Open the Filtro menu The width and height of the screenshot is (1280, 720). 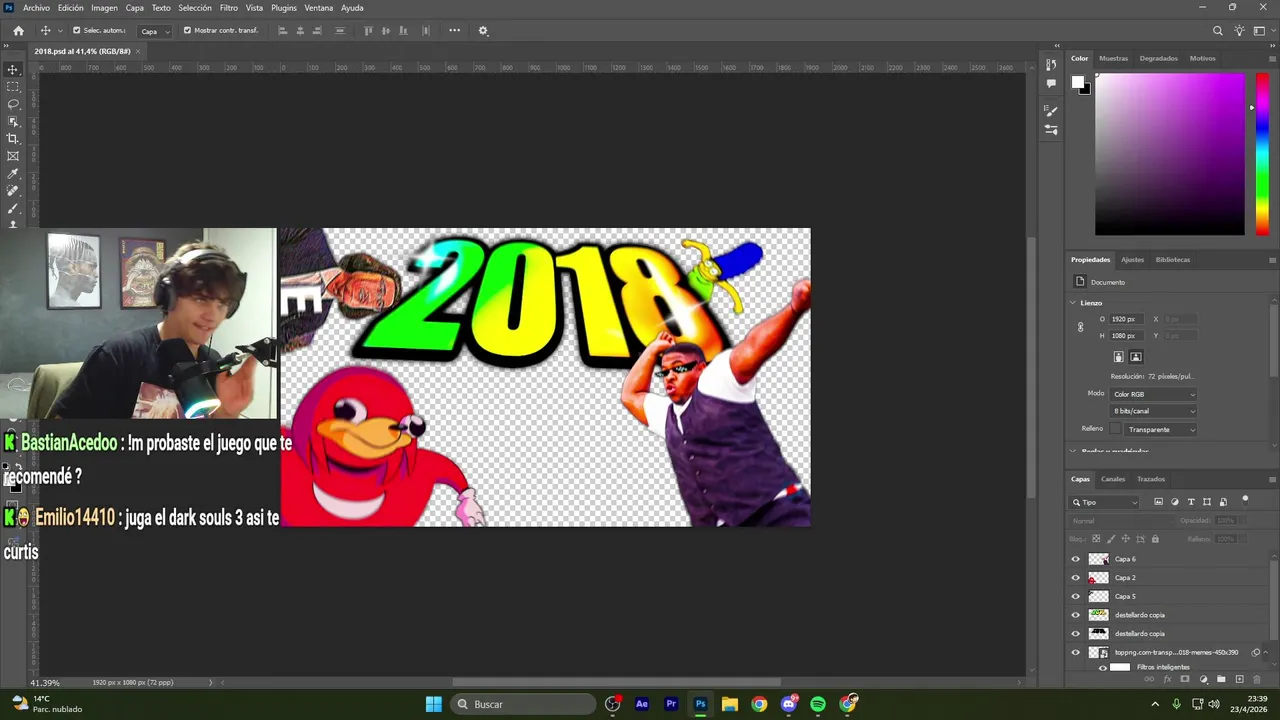229,8
